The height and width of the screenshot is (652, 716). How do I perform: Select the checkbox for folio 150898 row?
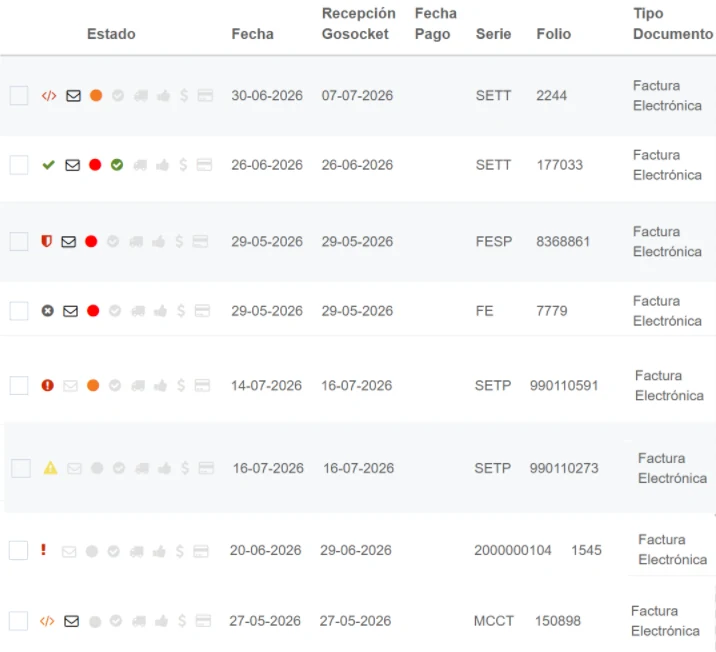pos(18,621)
